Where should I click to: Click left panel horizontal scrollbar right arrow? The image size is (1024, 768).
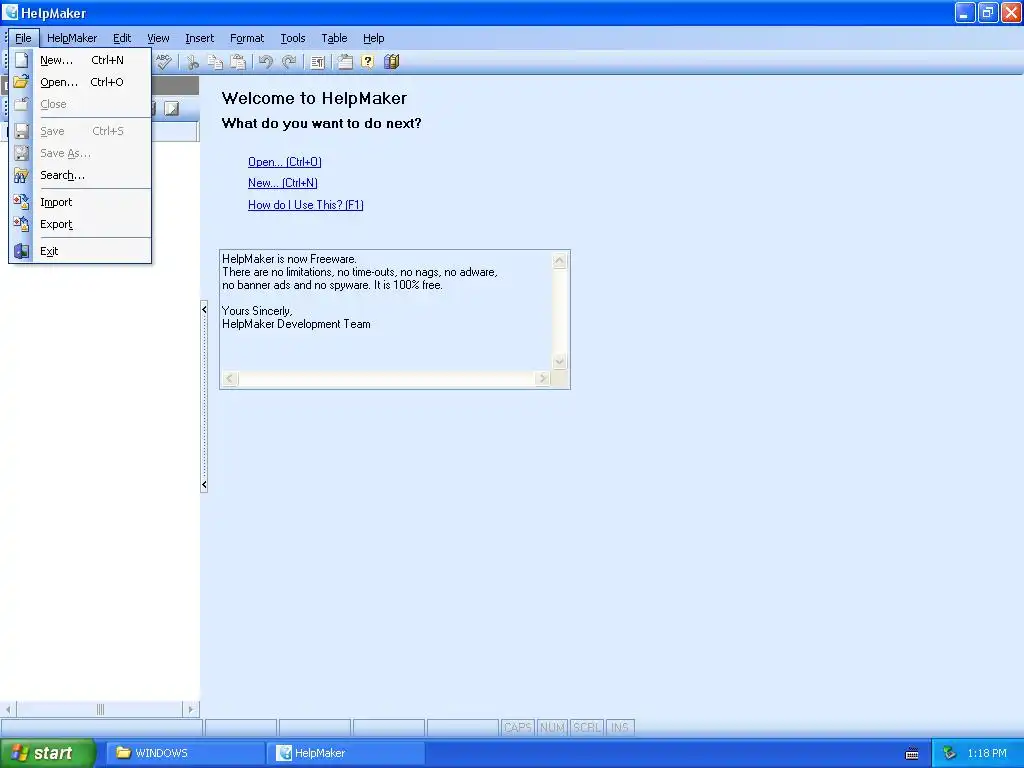click(190, 709)
